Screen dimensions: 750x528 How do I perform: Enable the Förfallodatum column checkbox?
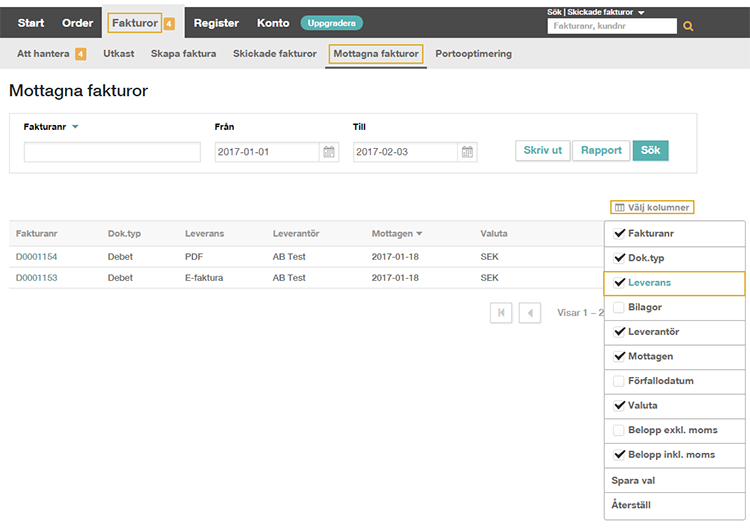[x=618, y=381]
